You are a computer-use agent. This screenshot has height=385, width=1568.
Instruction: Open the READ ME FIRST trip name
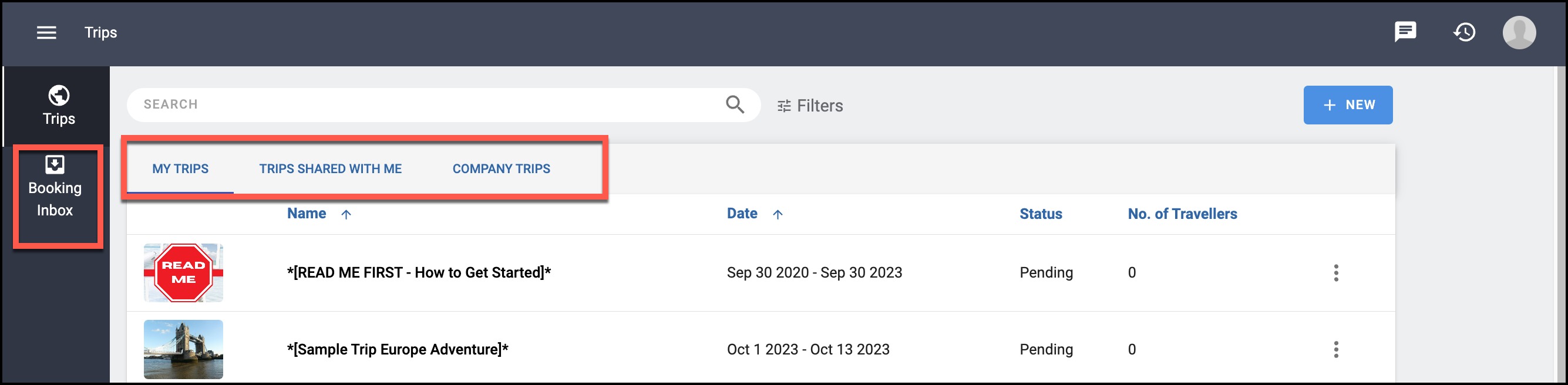point(419,272)
